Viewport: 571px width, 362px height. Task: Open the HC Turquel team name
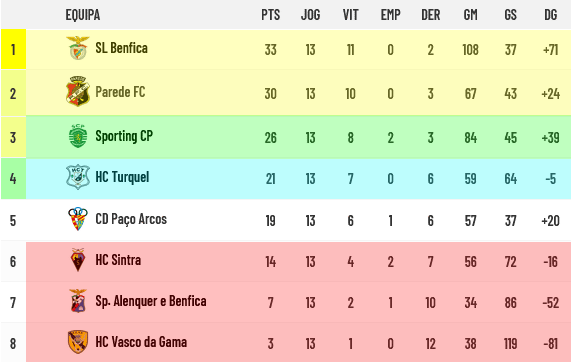(122, 177)
